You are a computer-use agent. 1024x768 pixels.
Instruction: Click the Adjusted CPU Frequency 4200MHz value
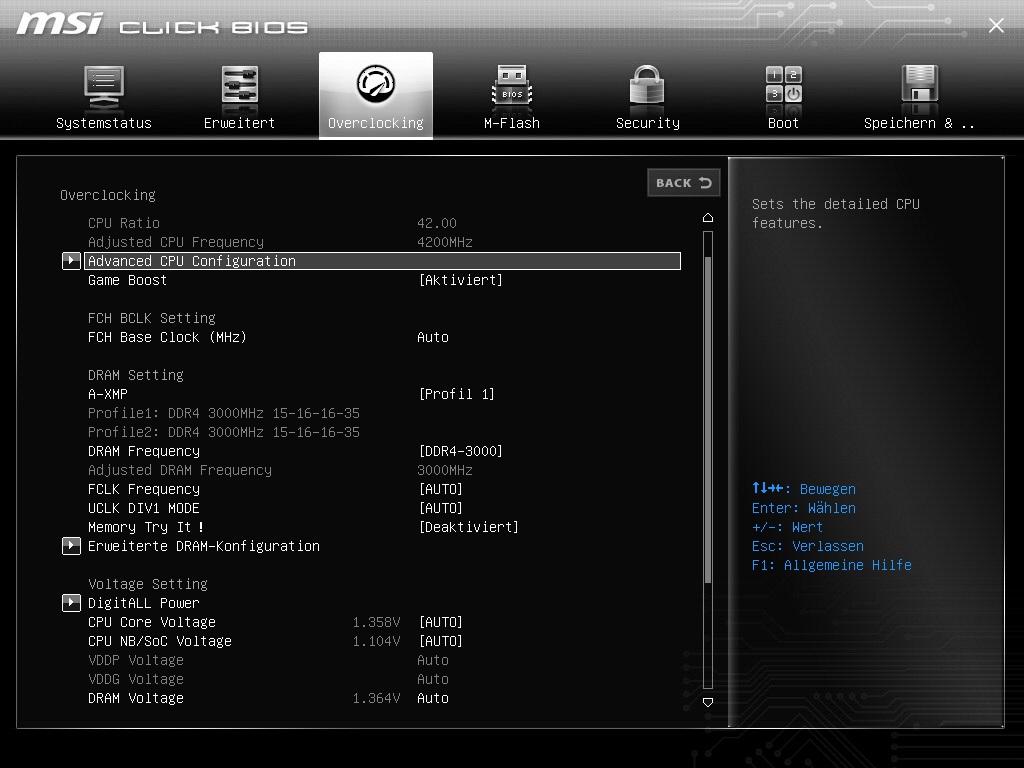pos(445,242)
